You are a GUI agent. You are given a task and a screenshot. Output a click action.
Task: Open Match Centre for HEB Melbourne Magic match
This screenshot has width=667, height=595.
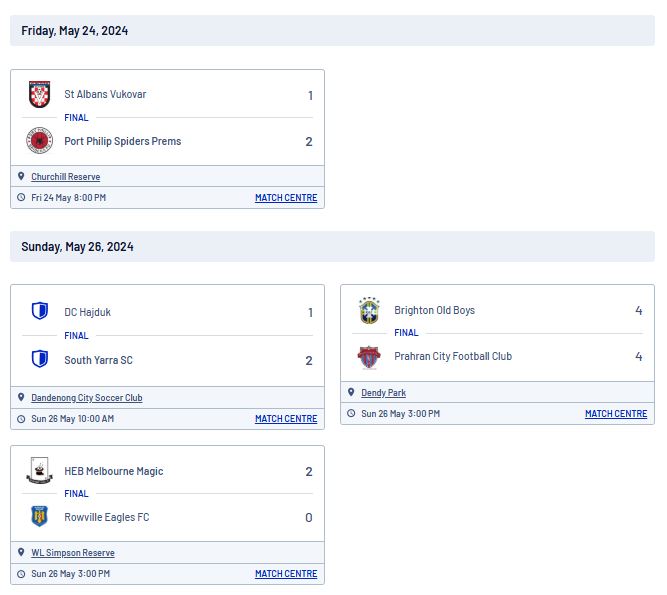(286, 574)
